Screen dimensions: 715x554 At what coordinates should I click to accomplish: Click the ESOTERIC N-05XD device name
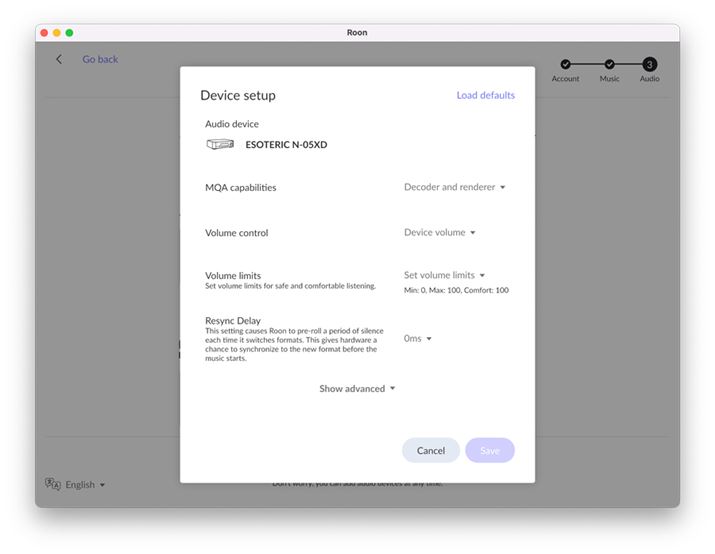(x=286, y=145)
